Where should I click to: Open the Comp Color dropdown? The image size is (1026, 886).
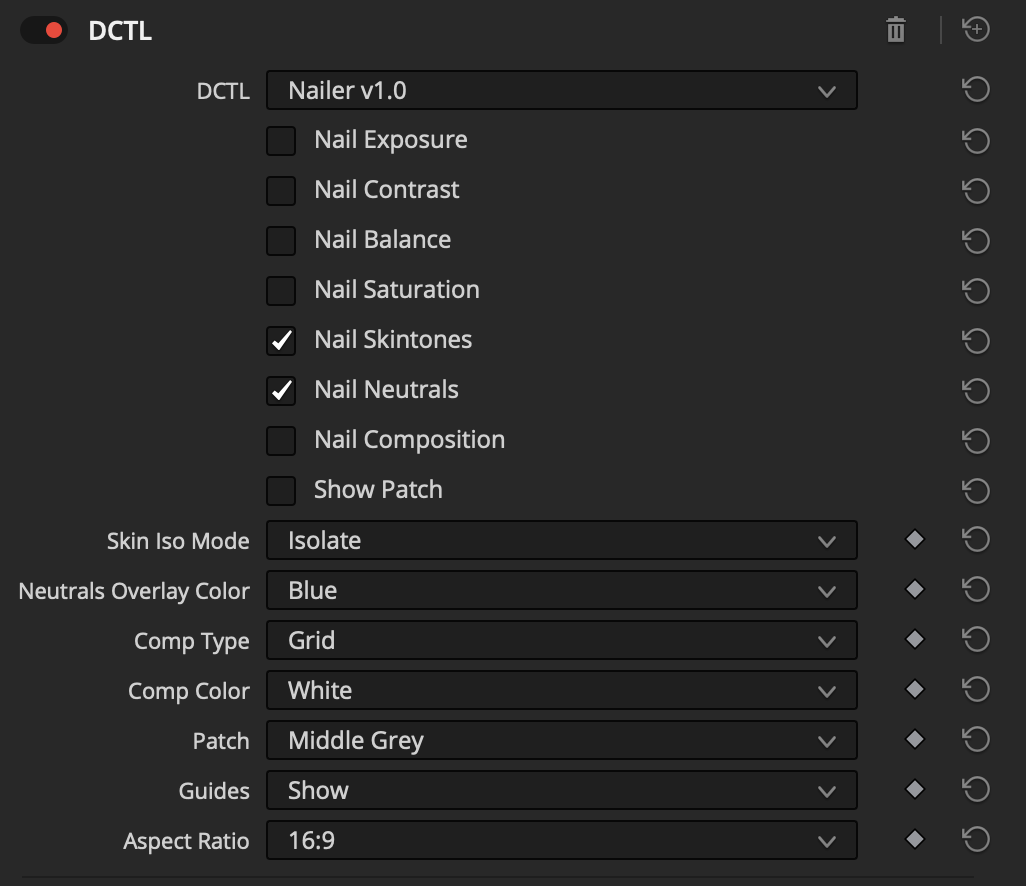tap(561, 691)
